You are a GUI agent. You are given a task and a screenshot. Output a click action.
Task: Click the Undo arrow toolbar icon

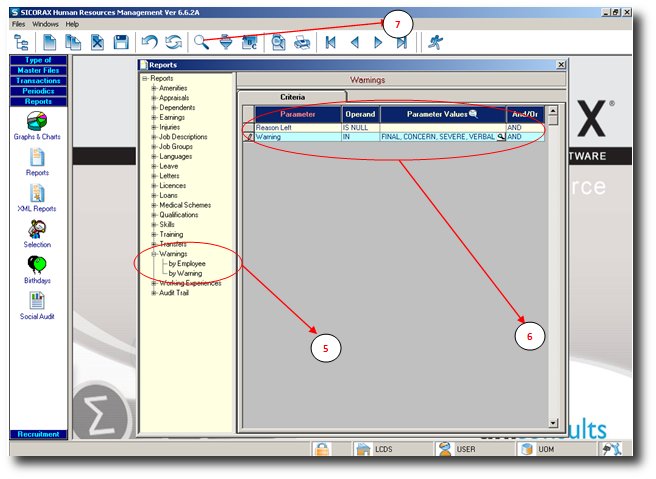[x=149, y=42]
